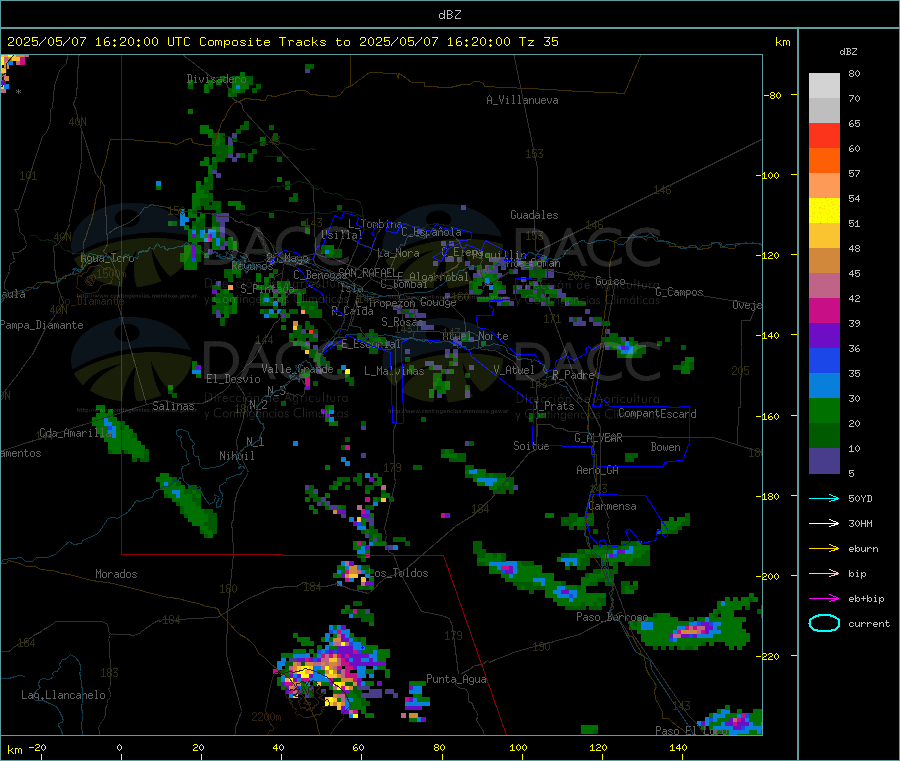The height and width of the screenshot is (761, 900).
Task: Click the storm cell beside Los_Toldos
Action: 352,573
